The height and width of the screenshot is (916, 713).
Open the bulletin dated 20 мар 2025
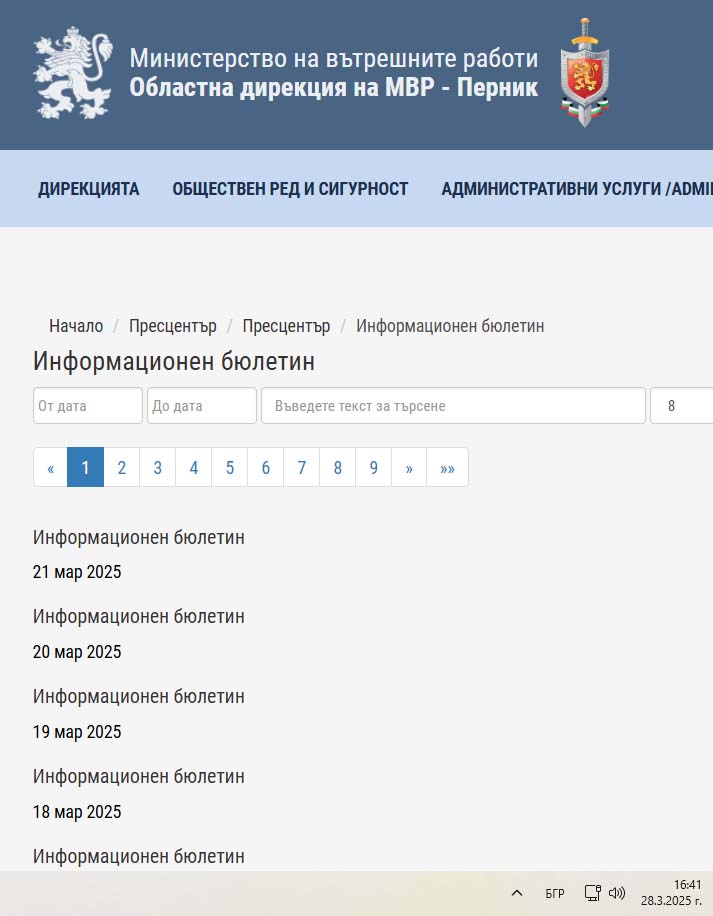139,617
